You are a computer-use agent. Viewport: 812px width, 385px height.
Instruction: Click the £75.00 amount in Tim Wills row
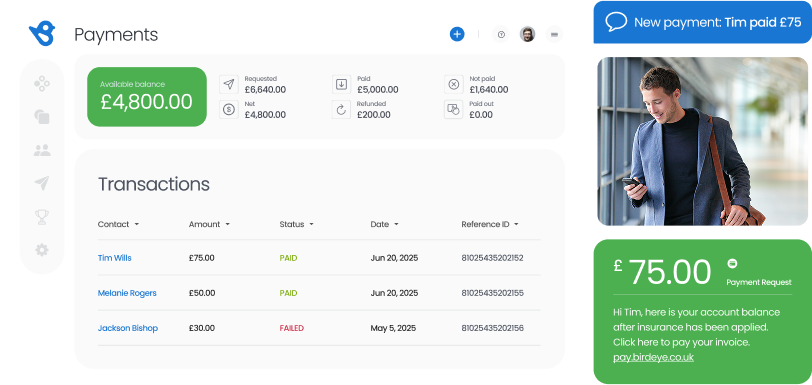tap(201, 258)
